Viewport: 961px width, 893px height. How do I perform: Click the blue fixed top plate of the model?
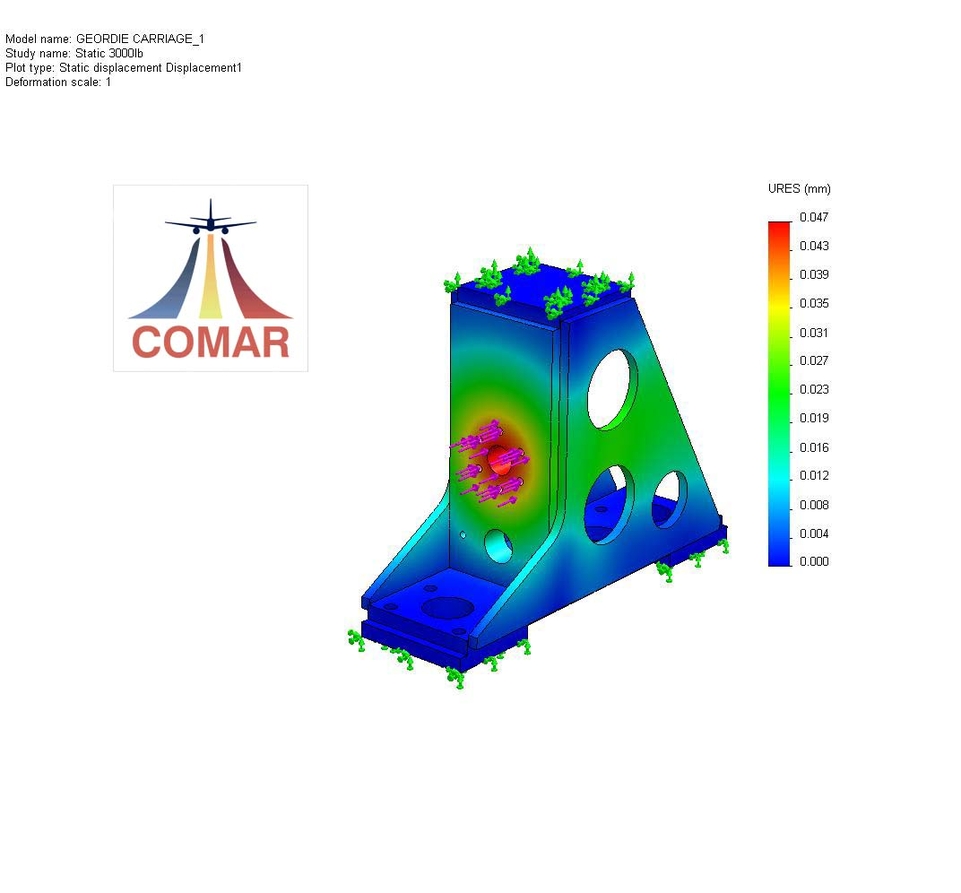tap(541, 287)
